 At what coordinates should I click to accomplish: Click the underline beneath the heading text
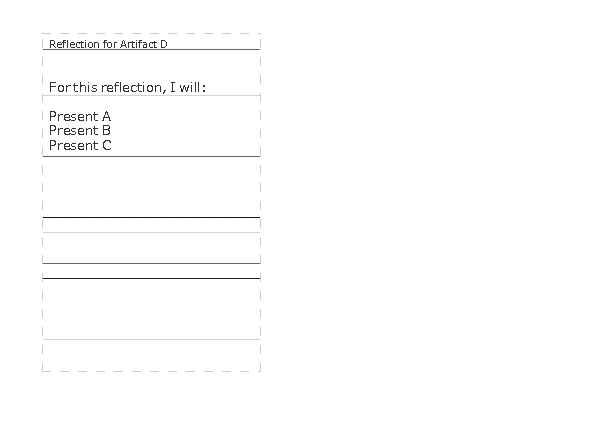(151, 49)
